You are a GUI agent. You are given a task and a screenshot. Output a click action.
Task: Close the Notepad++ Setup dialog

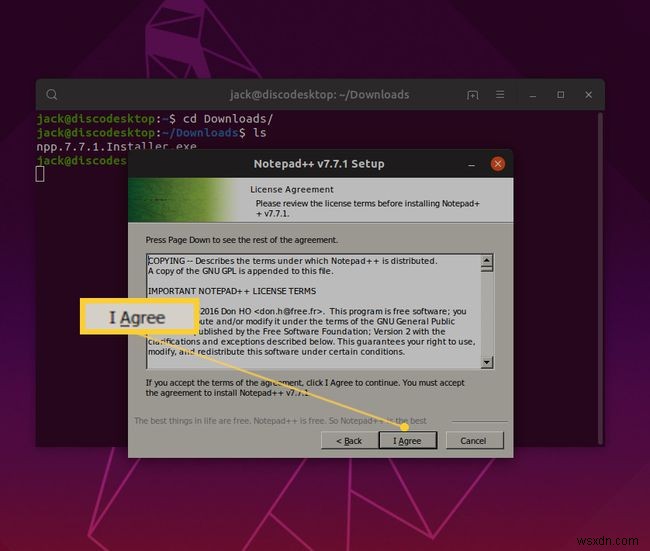point(497,164)
